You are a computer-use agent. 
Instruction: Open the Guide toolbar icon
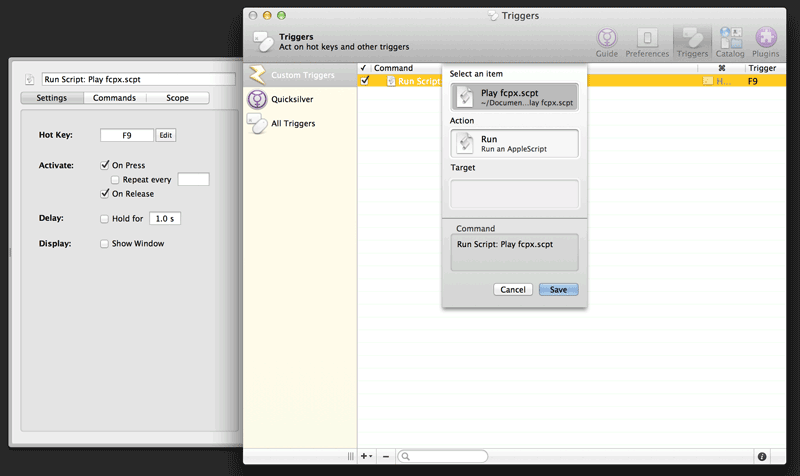(x=607, y=42)
